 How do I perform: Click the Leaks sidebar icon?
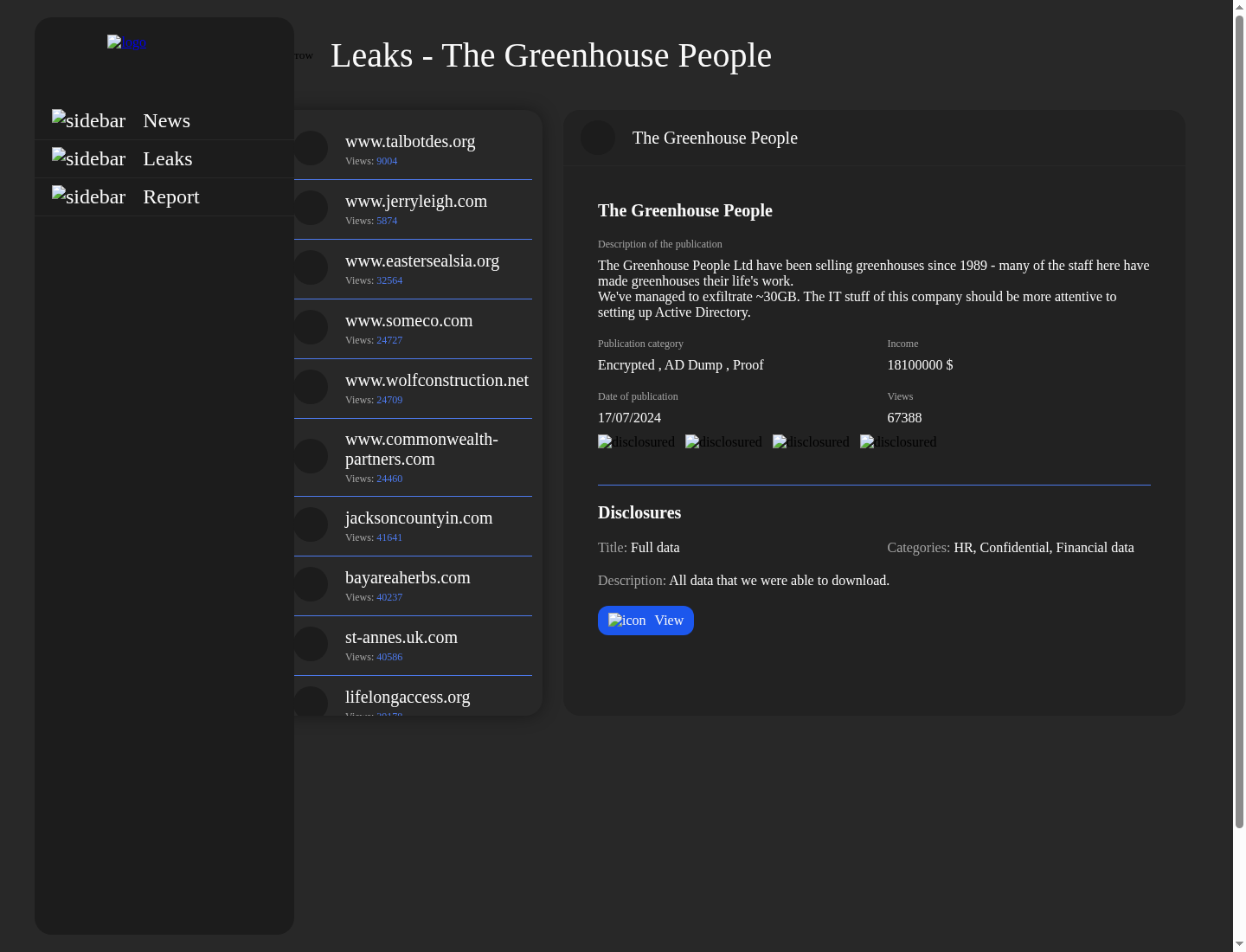click(88, 158)
